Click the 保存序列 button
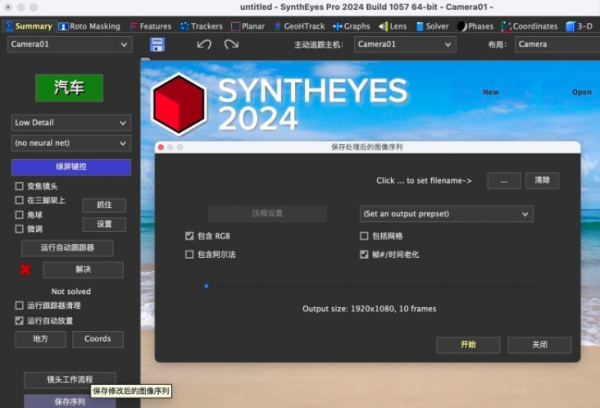 pos(70,401)
